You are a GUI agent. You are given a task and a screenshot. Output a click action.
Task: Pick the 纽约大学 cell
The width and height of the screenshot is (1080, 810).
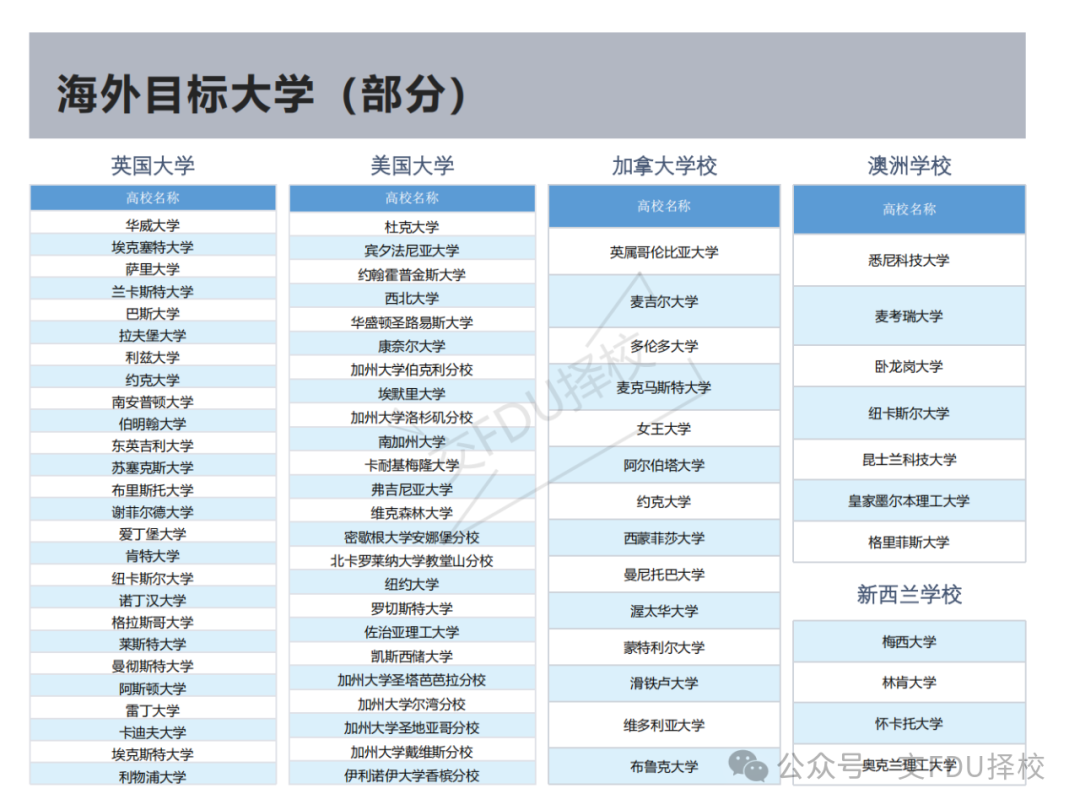(x=412, y=584)
